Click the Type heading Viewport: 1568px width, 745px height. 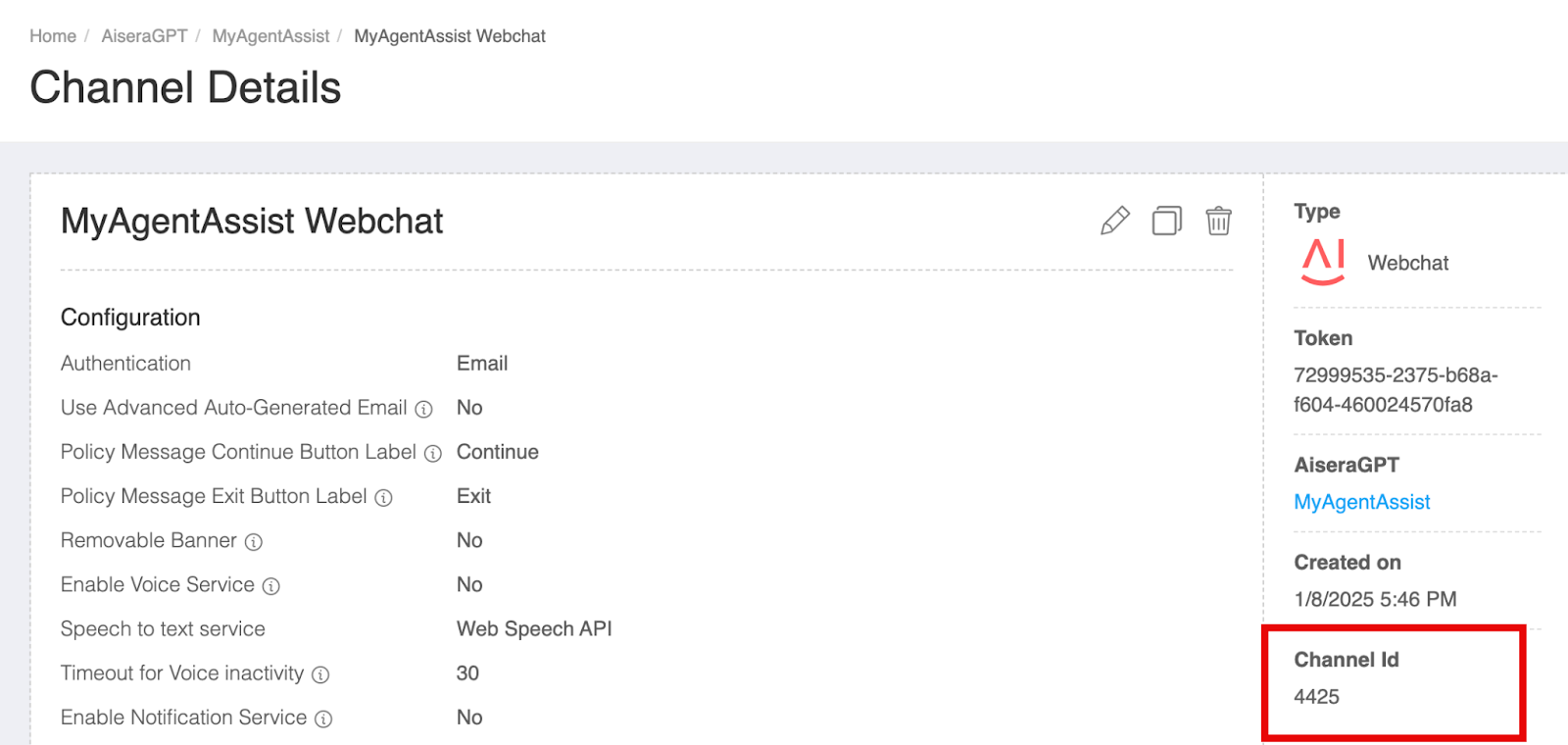click(x=1316, y=212)
